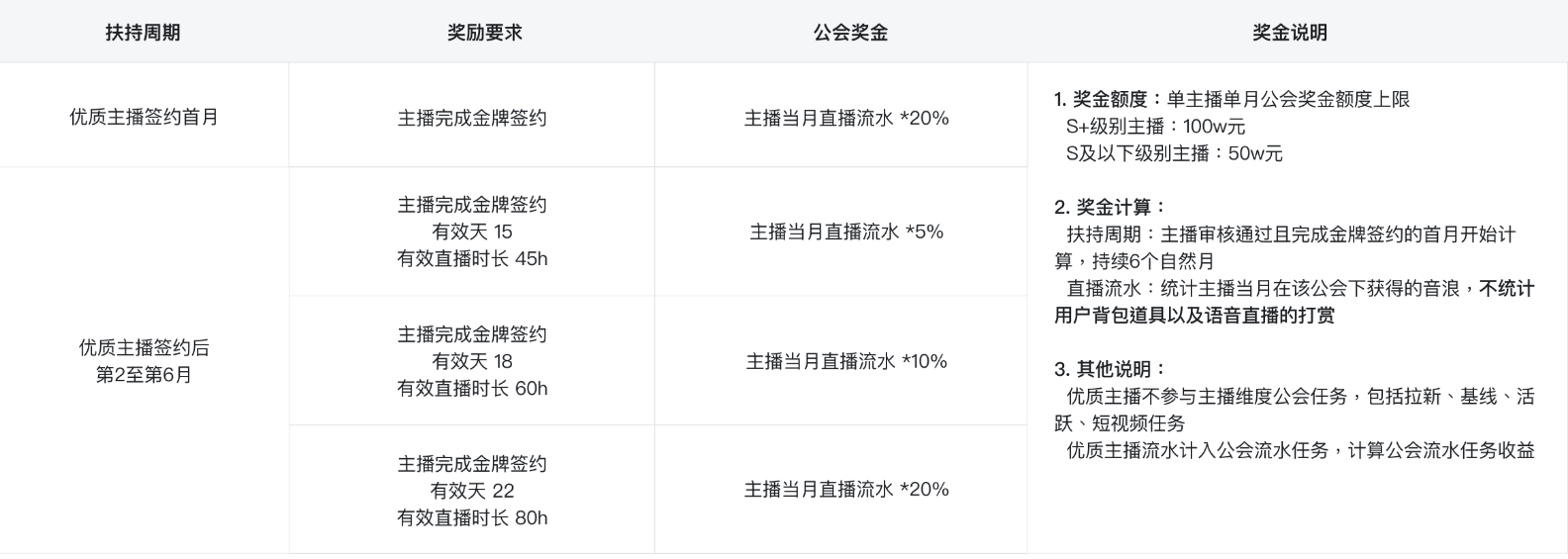Click the 3. 其他说明 heading
The height and width of the screenshot is (559, 1568).
(1111, 369)
